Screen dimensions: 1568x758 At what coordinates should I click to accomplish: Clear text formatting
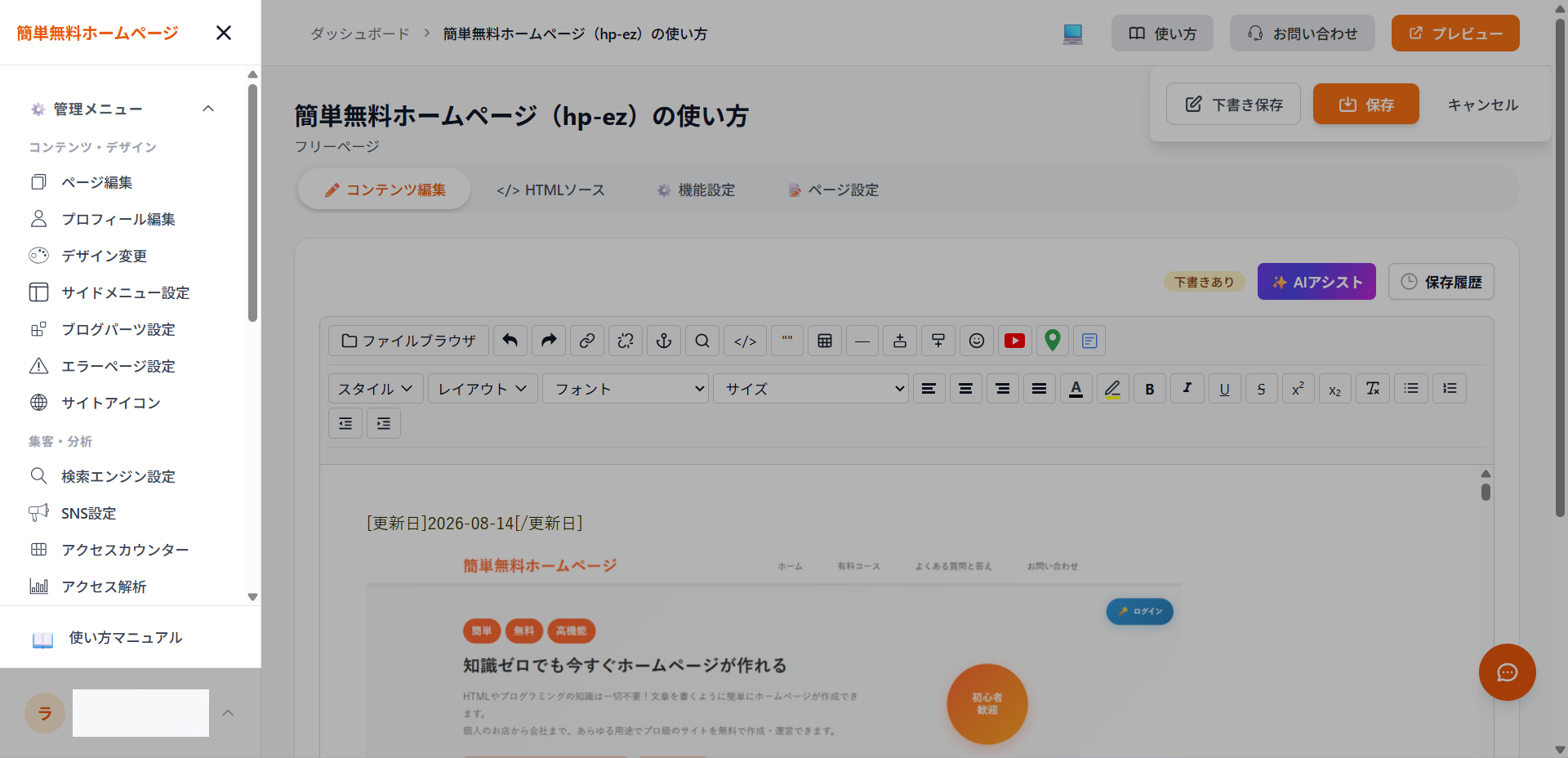pyautogui.click(x=1373, y=389)
